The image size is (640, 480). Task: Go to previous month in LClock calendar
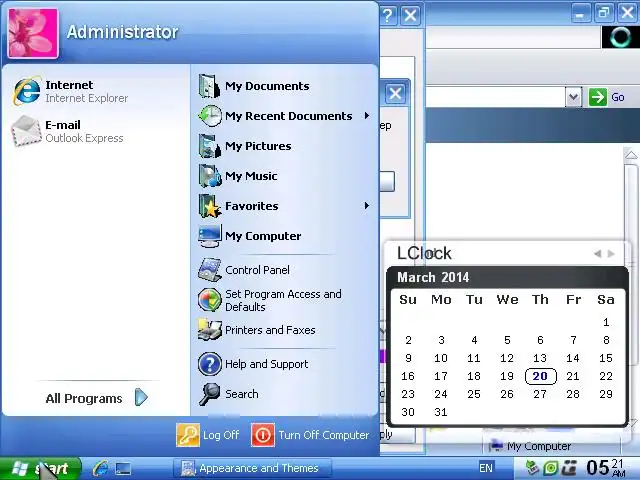coord(598,254)
